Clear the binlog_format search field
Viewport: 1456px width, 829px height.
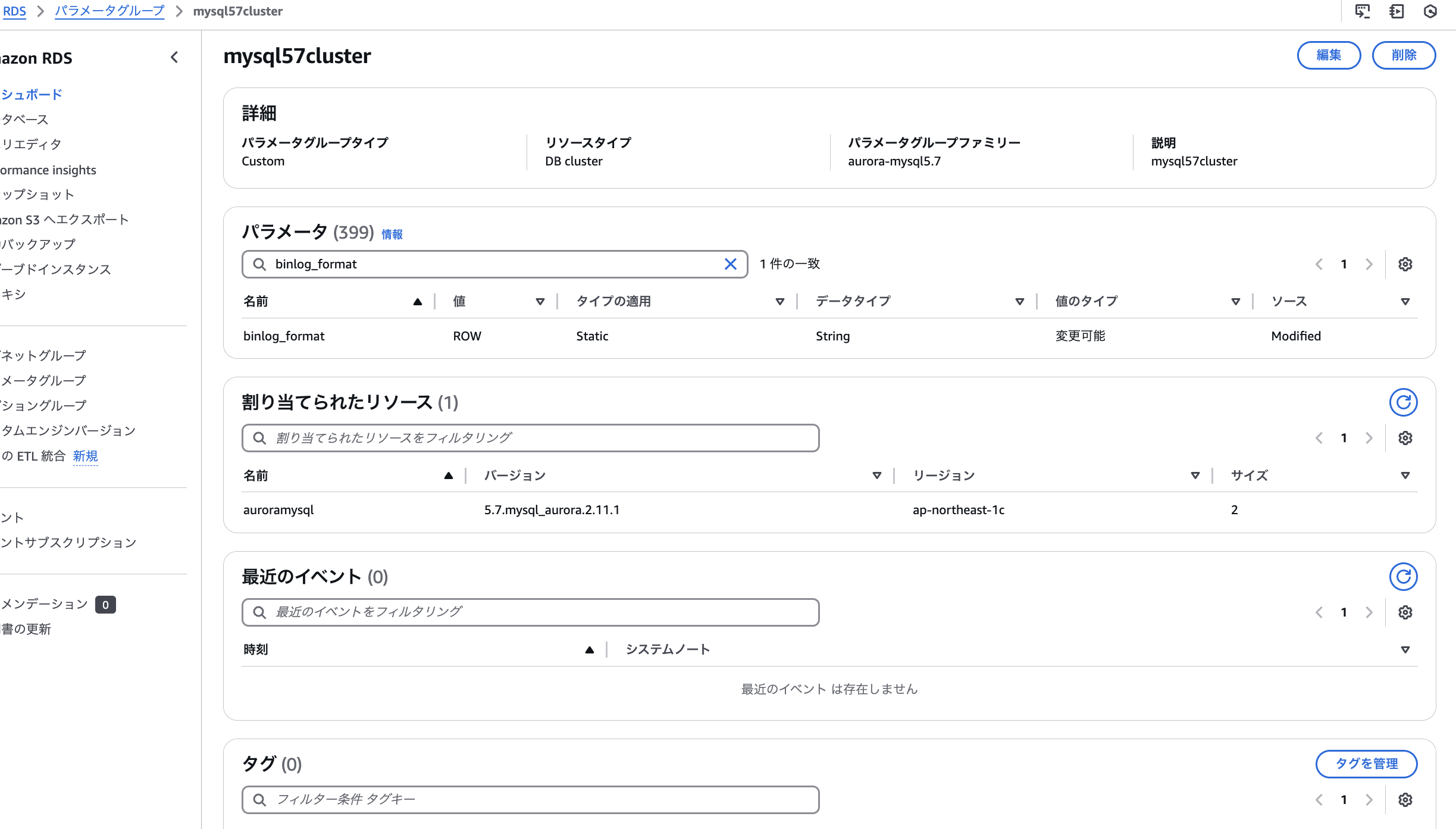pos(730,264)
